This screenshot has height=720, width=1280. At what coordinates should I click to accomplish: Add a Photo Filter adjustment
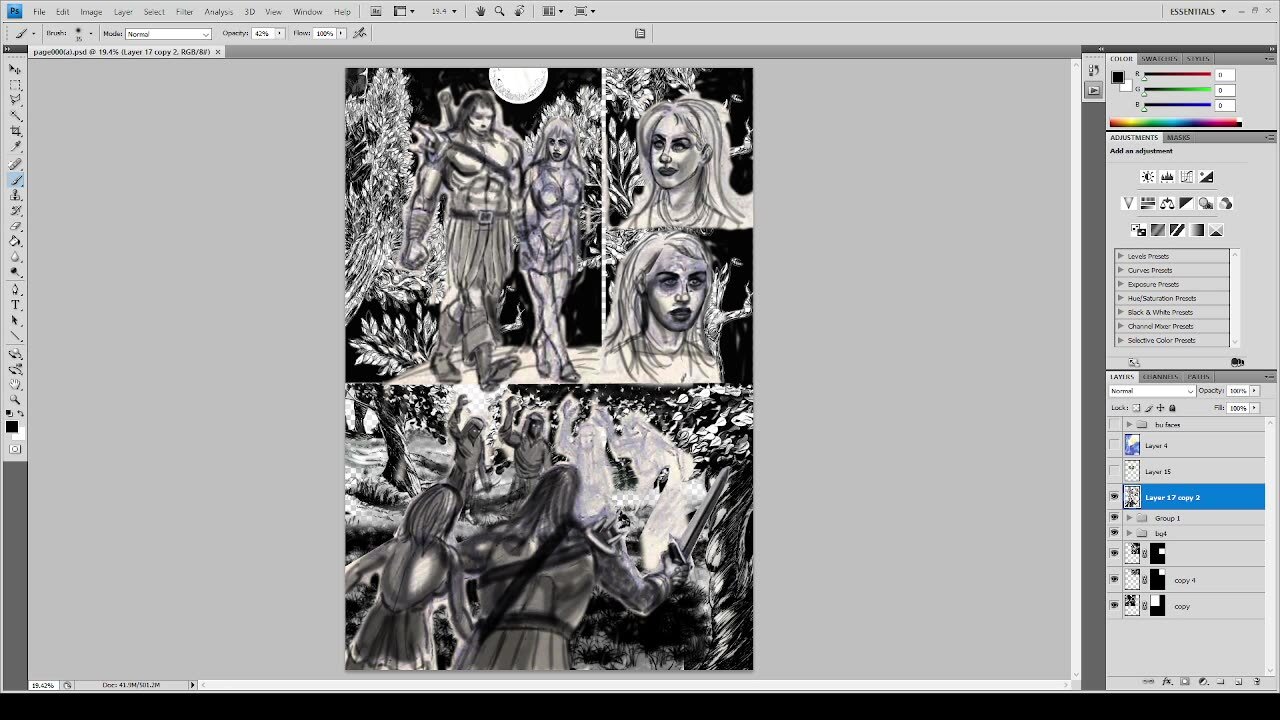[x=1206, y=203]
